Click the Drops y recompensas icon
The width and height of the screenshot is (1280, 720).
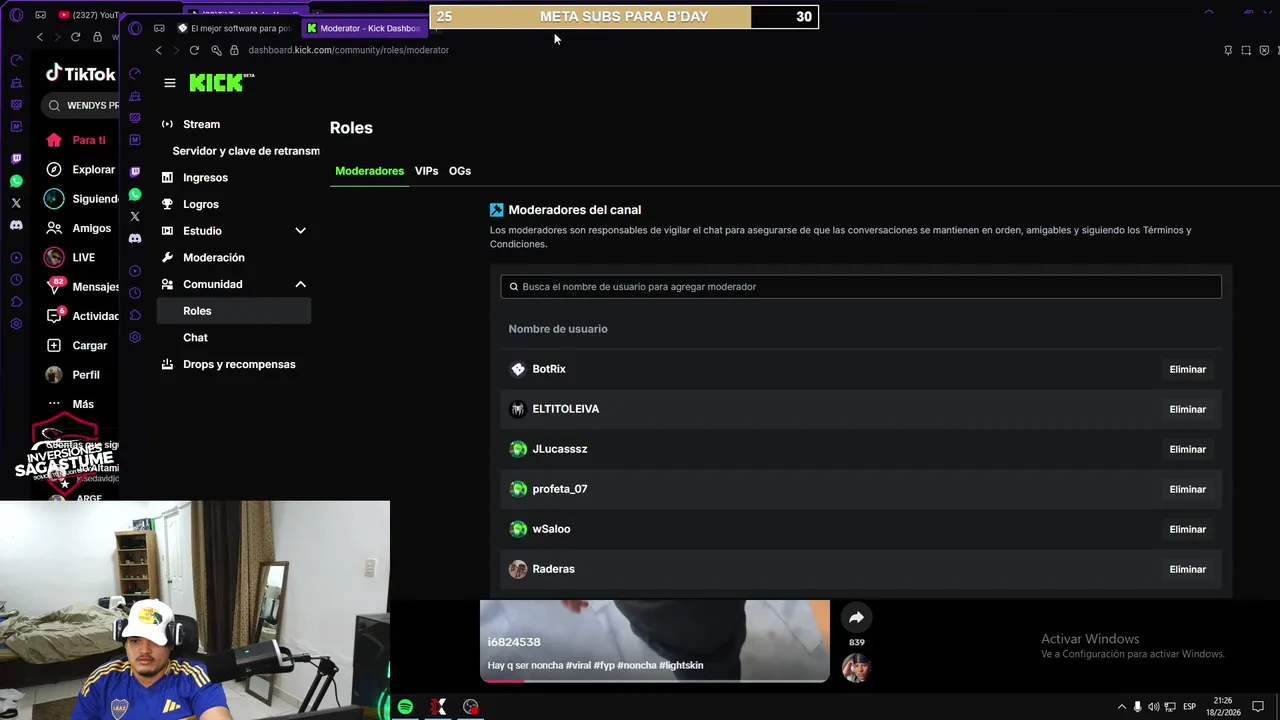click(167, 364)
